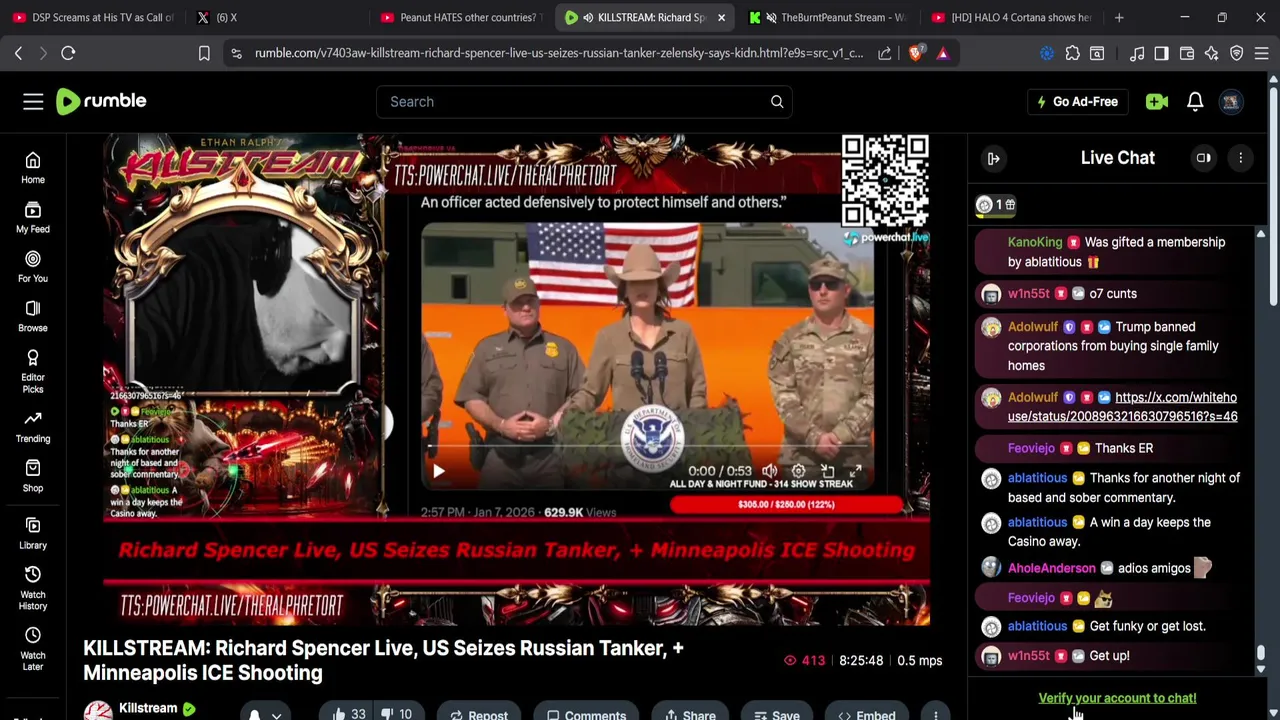Viewport: 1280px width, 720px height.
Task: Switch to Peanut HATES other countries tab
Action: point(460,17)
